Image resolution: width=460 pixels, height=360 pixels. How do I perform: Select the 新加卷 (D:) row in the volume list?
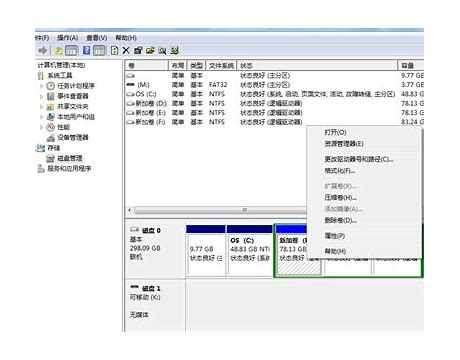tap(275, 104)
